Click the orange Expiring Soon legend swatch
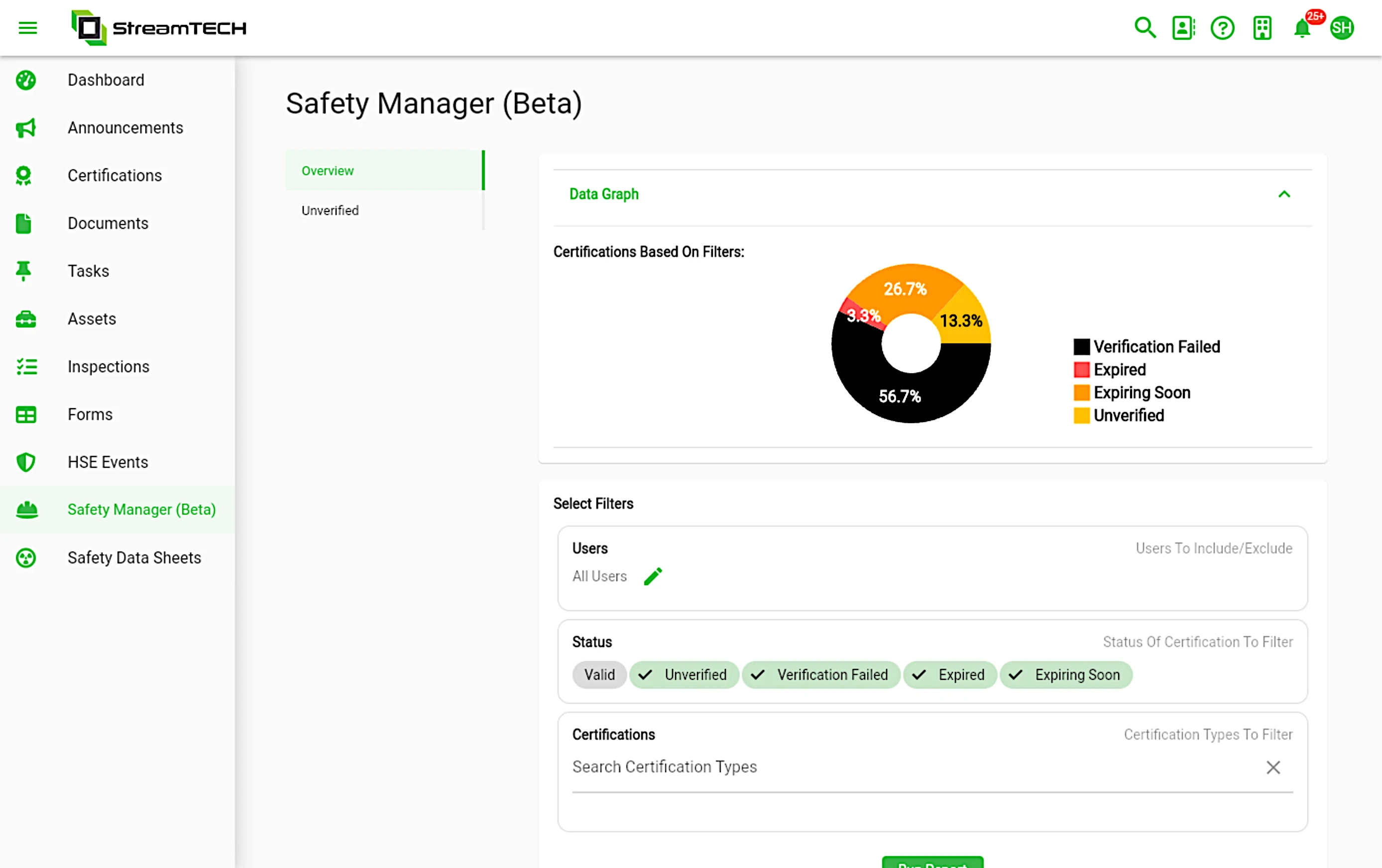The width and height of the screenshot is (1382, 868). [x=1081, y=392]
